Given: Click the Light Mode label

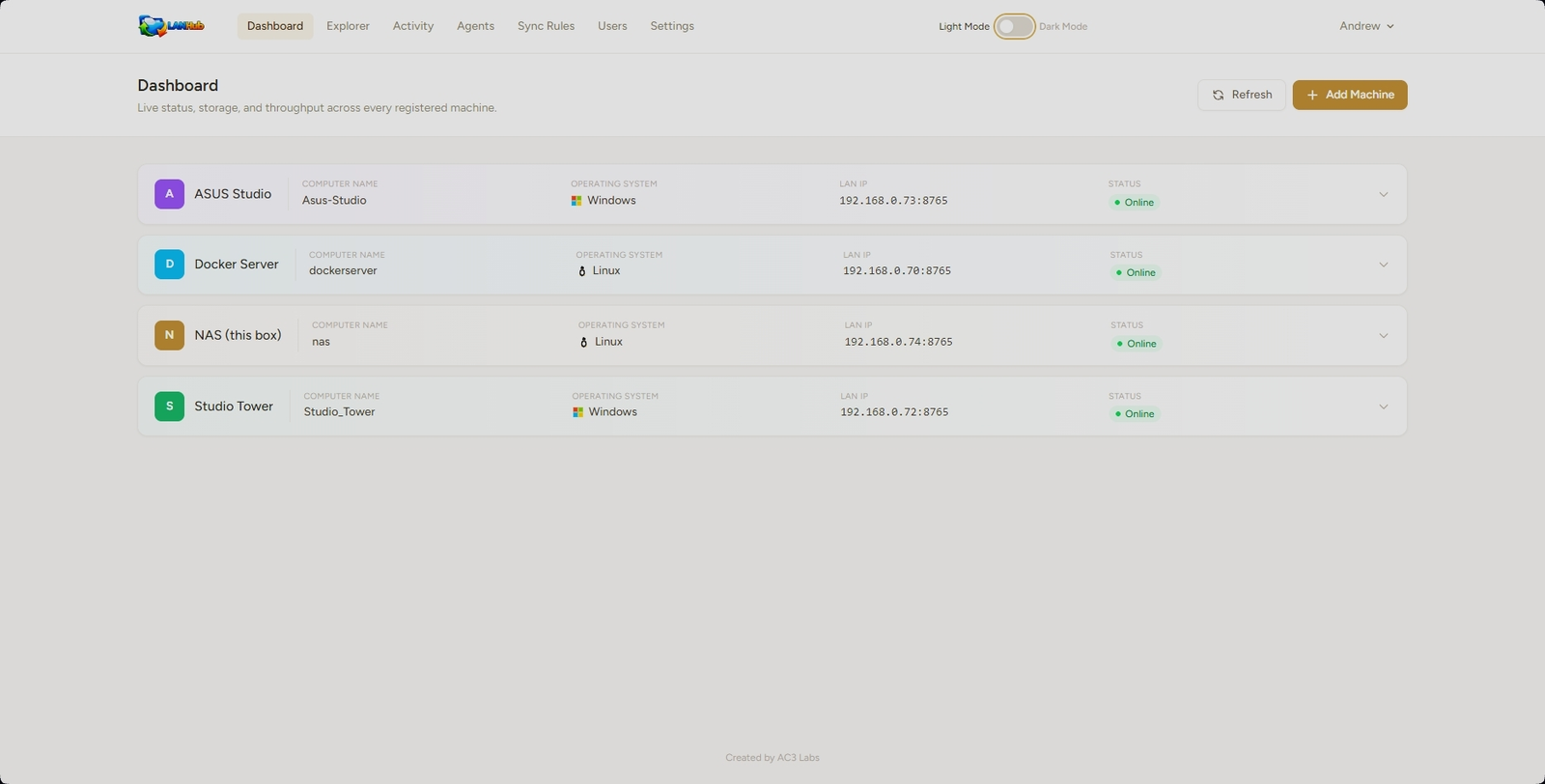Looking at the screenshot, I should 964,27.
